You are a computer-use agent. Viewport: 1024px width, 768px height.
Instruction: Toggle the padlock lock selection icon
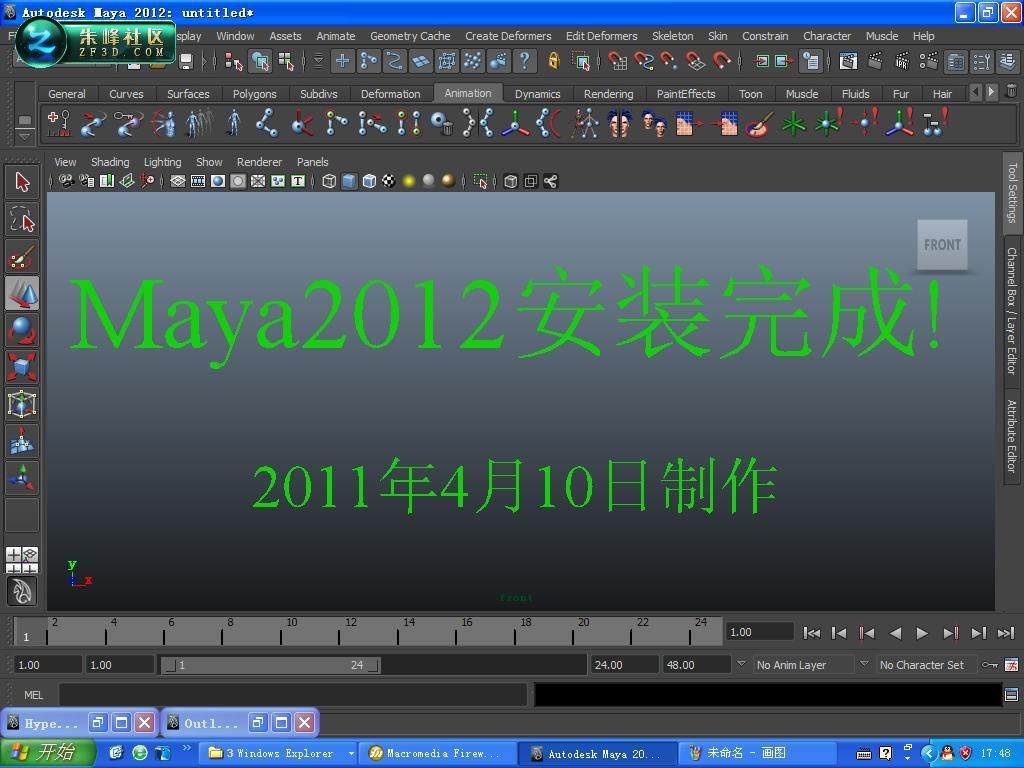click(554, 61)
